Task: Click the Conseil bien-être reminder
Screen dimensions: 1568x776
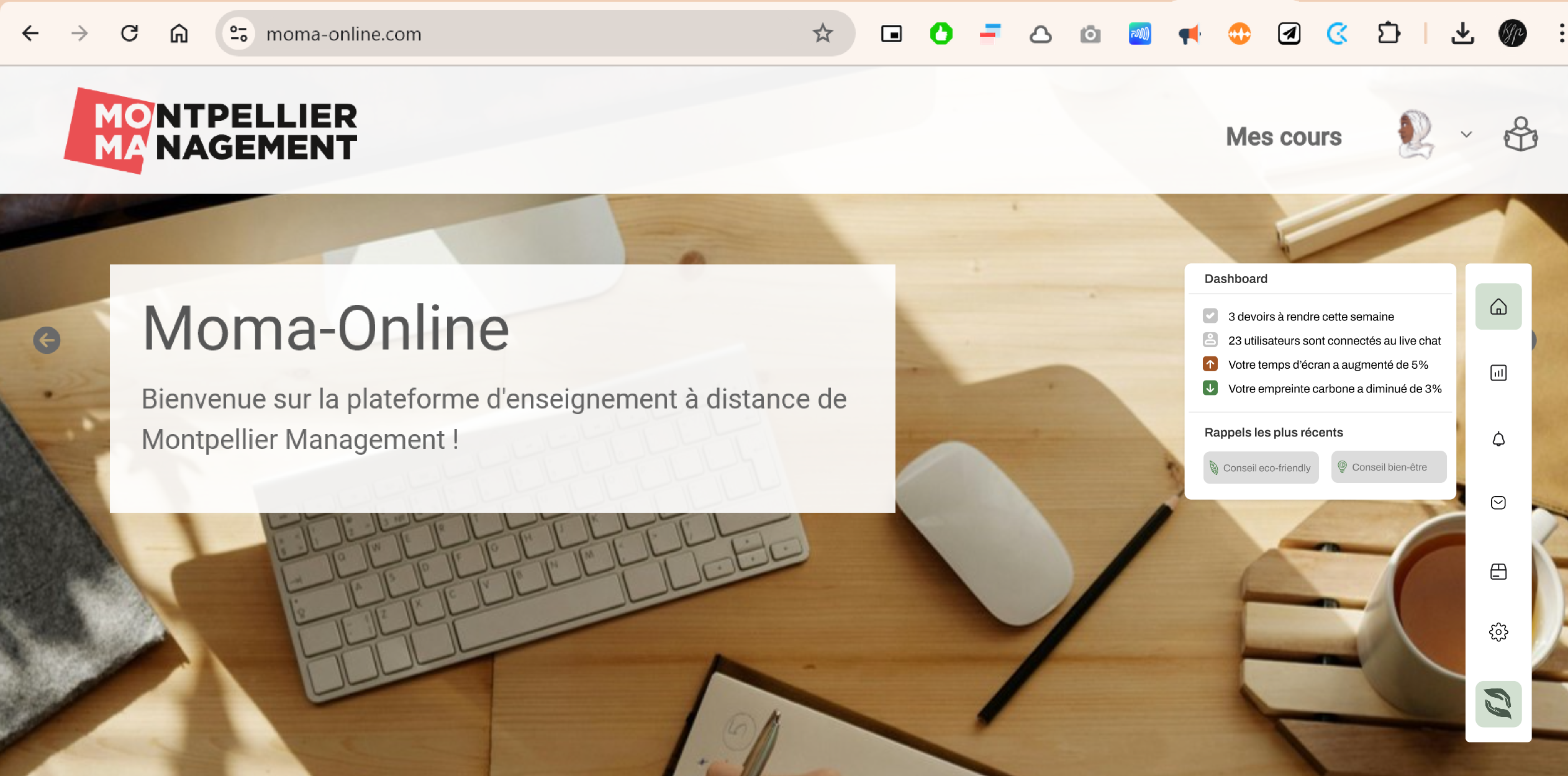Action: tap(1389, 467)
